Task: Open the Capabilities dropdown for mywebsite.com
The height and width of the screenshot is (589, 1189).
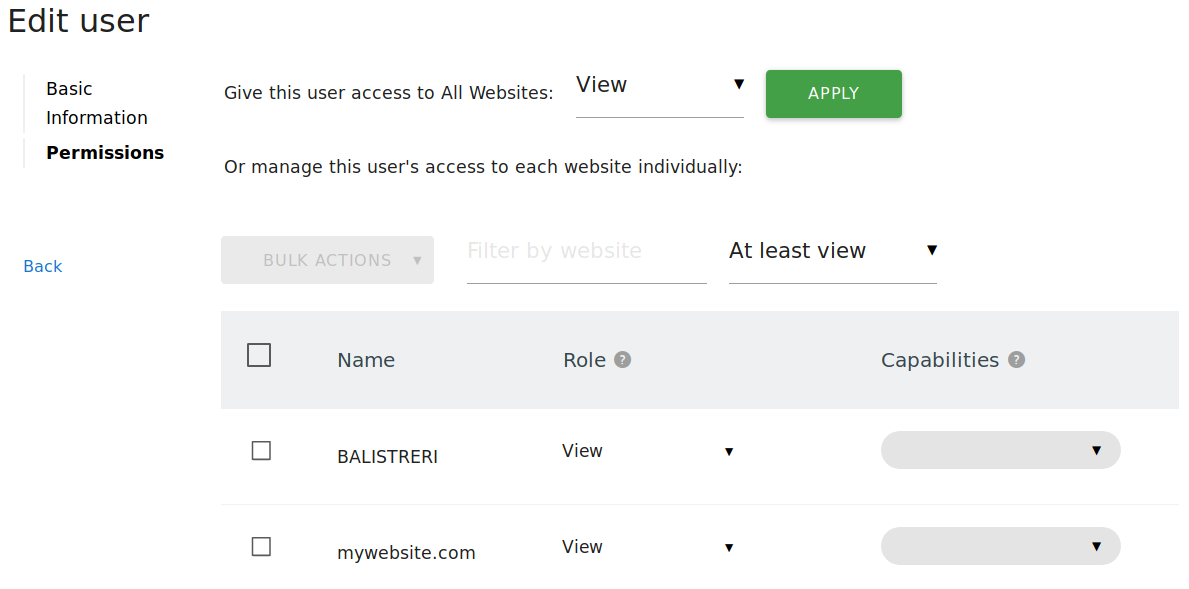Action: click(1000, 546)
